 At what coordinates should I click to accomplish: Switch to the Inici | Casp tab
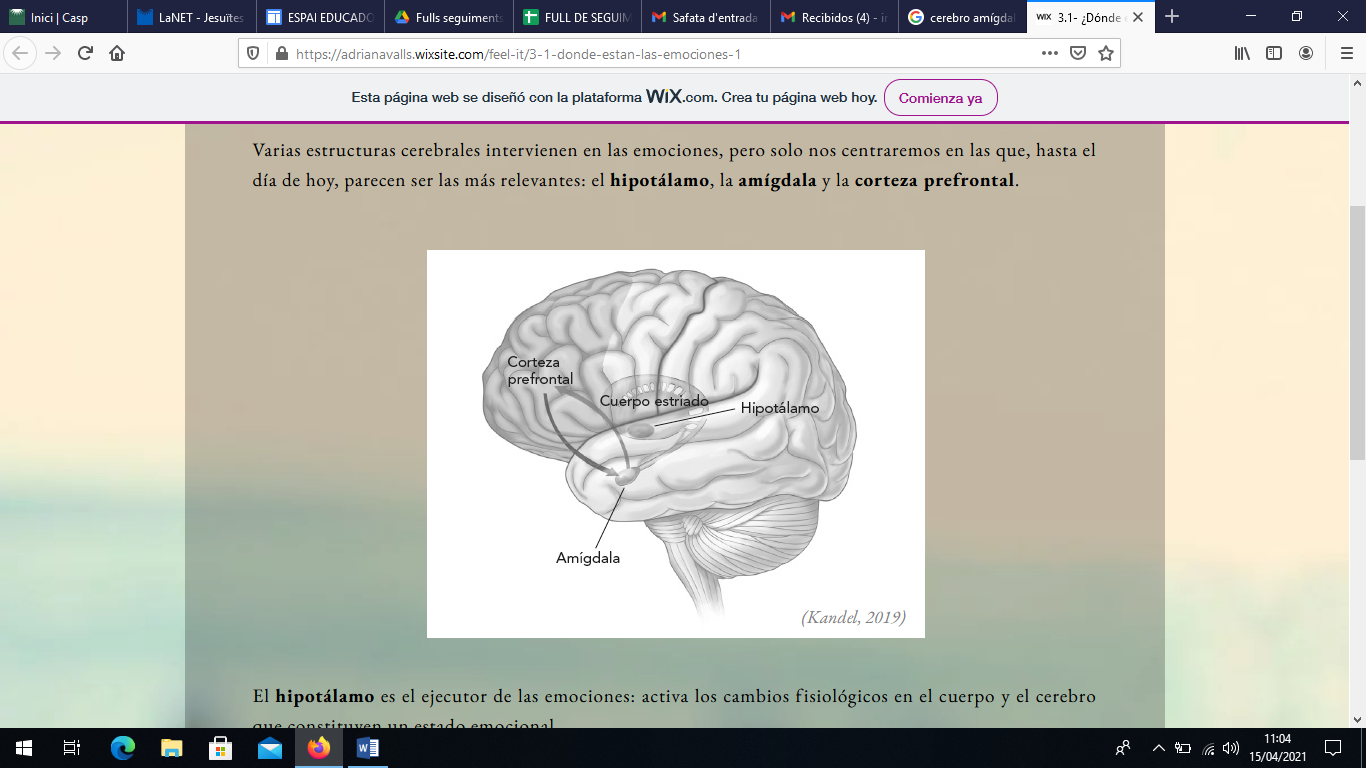[x=64, y=17]
